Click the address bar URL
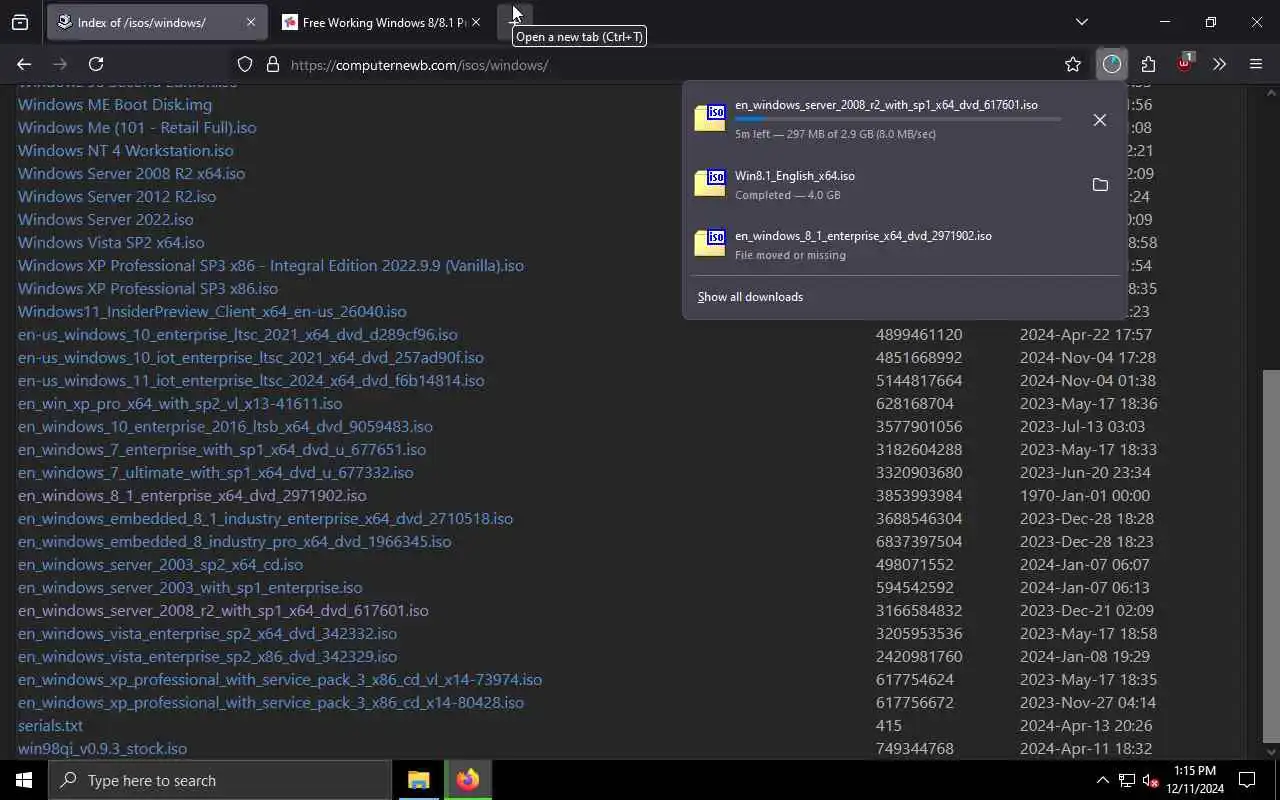The width and height of the screenshot is (1280, 800). point(420,65)
